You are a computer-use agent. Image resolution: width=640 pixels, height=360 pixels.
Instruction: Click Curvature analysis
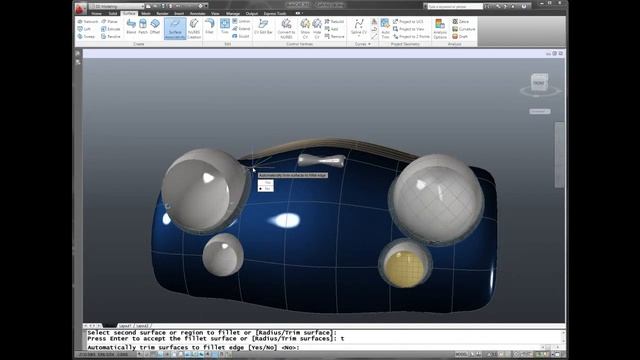[x=464, y=29]
